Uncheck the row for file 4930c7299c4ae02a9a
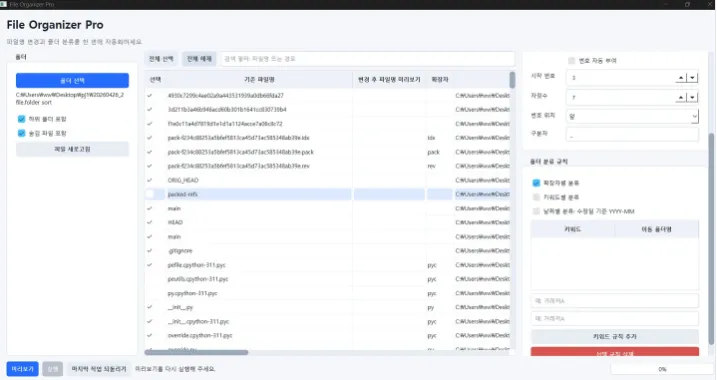This screenshot has height=380, width=717. tap(150, 96)
